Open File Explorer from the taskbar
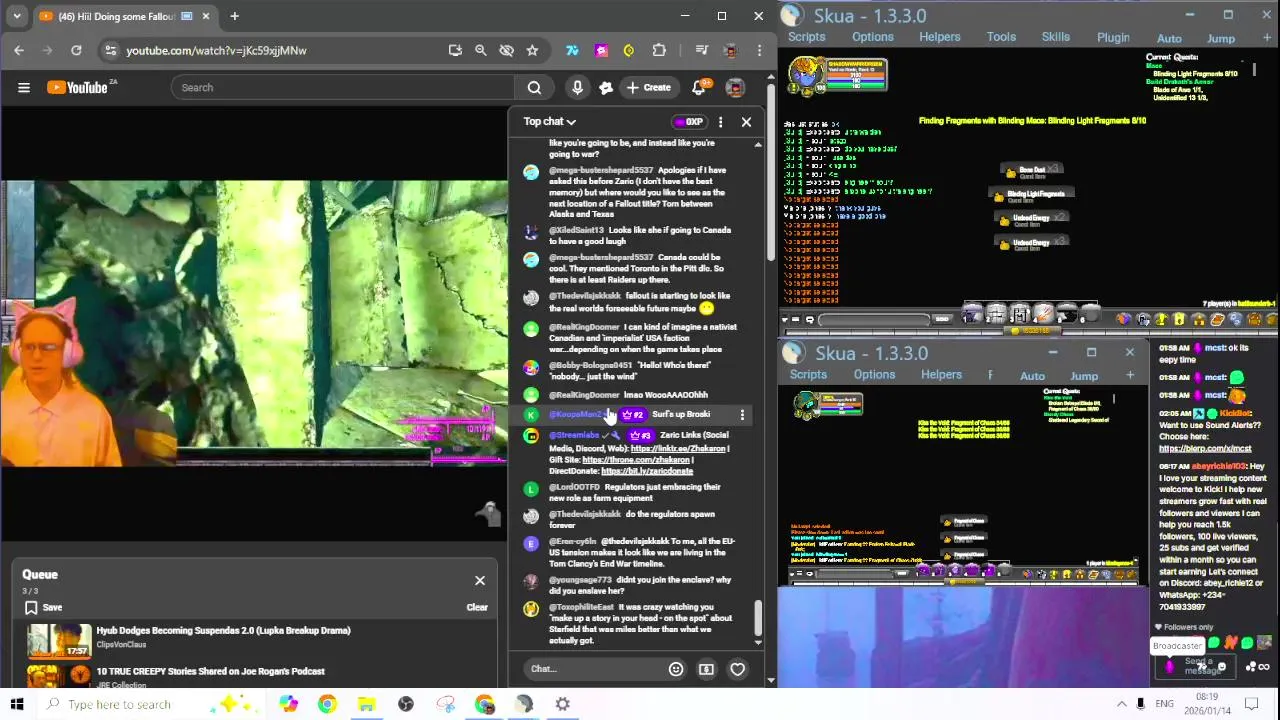The image size is (1280, 720). pos(366,704)
